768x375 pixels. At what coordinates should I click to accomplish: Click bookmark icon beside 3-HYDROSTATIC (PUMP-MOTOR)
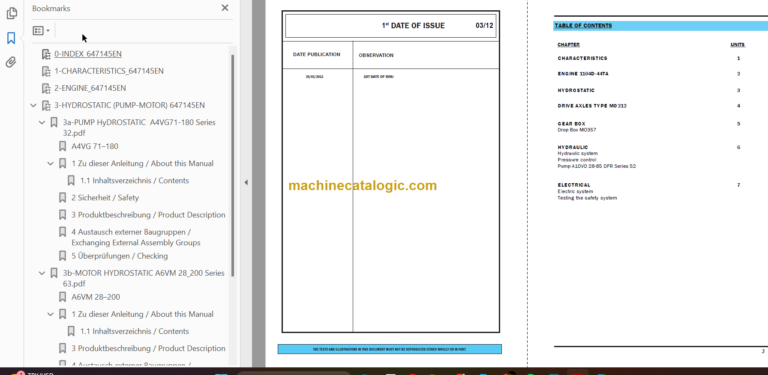(x=46, y=105)
